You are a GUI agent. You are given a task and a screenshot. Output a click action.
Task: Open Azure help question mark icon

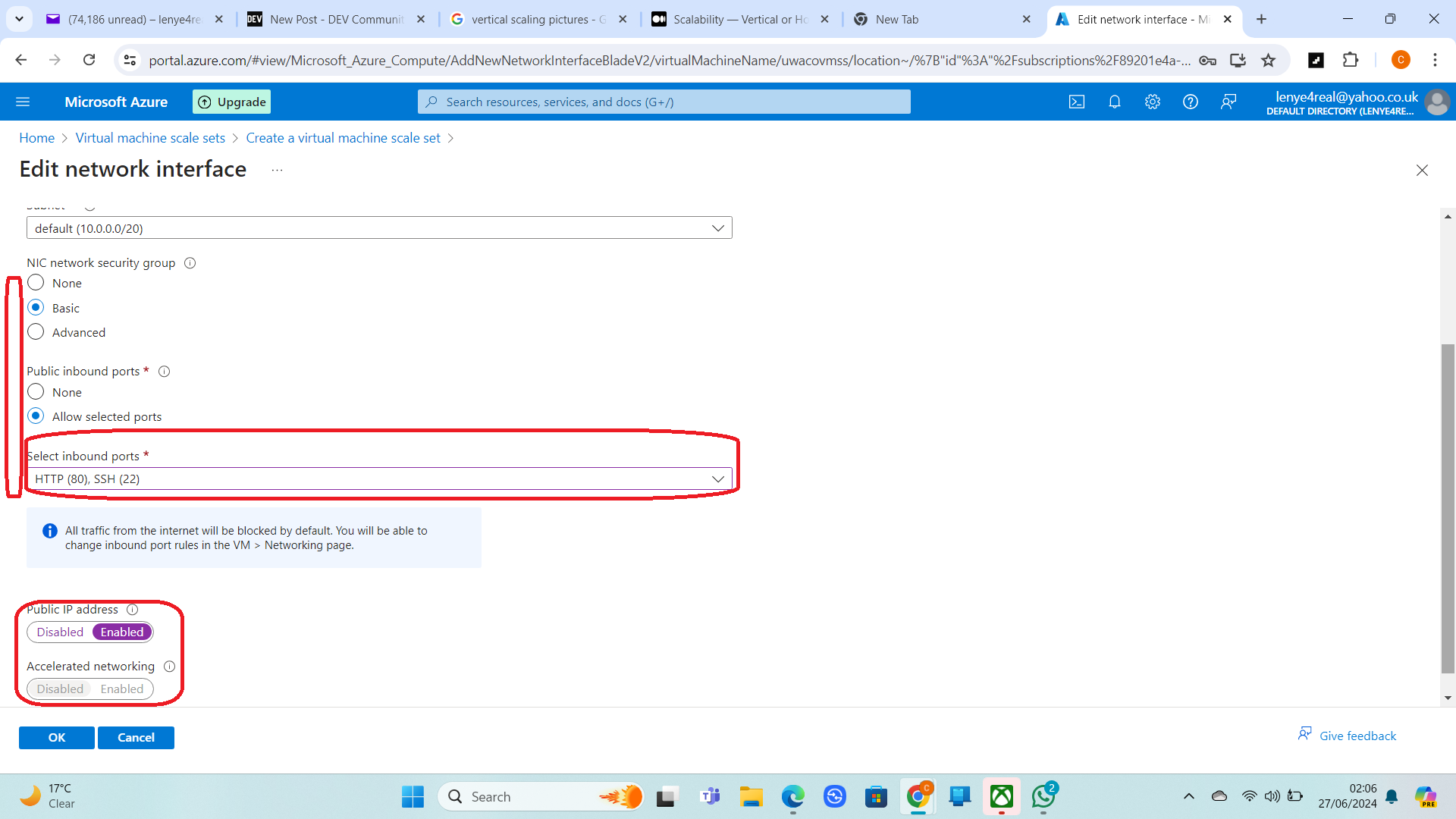click(x=1190, y=102)
